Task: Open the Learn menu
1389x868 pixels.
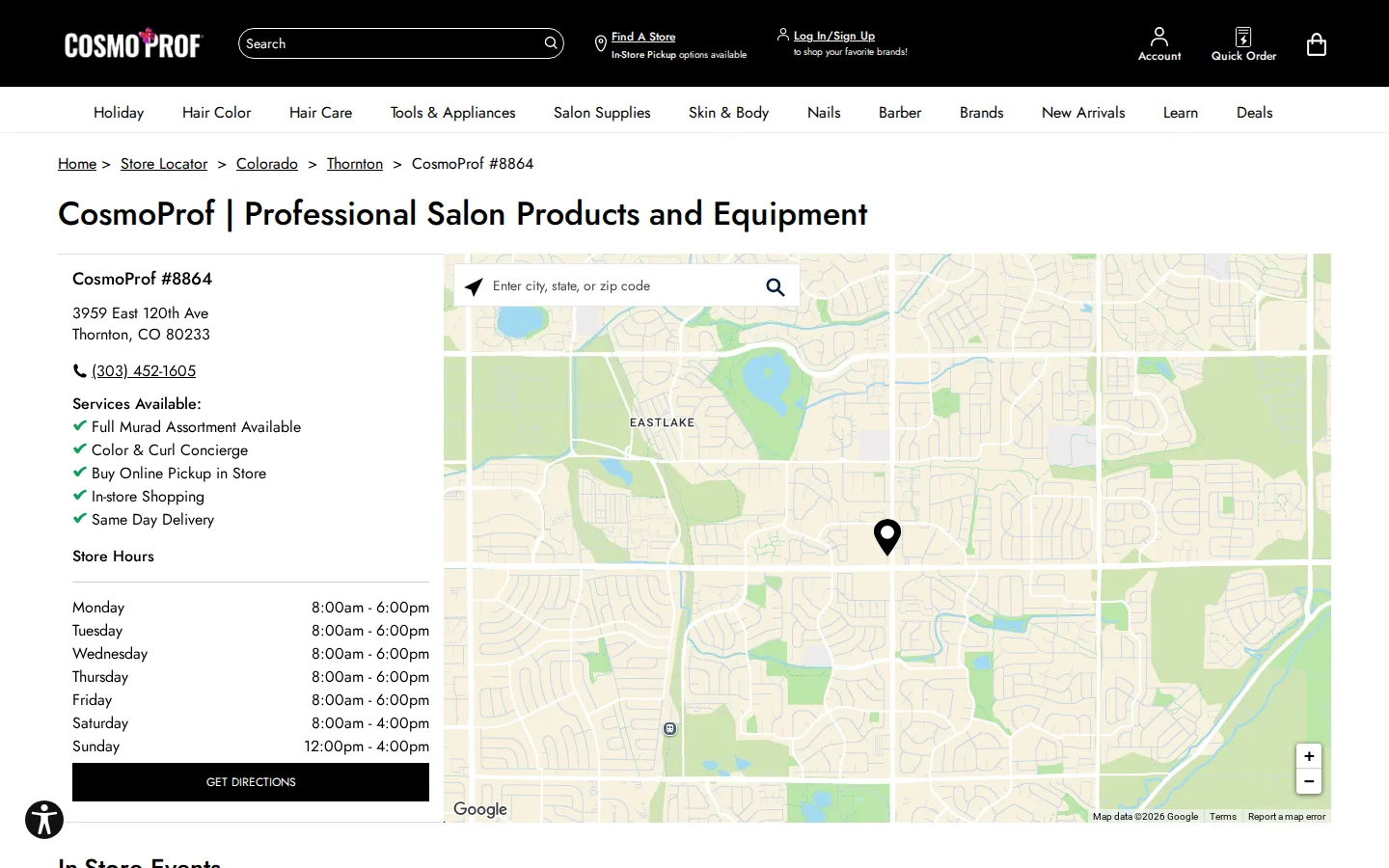Action: (1180, 113)
